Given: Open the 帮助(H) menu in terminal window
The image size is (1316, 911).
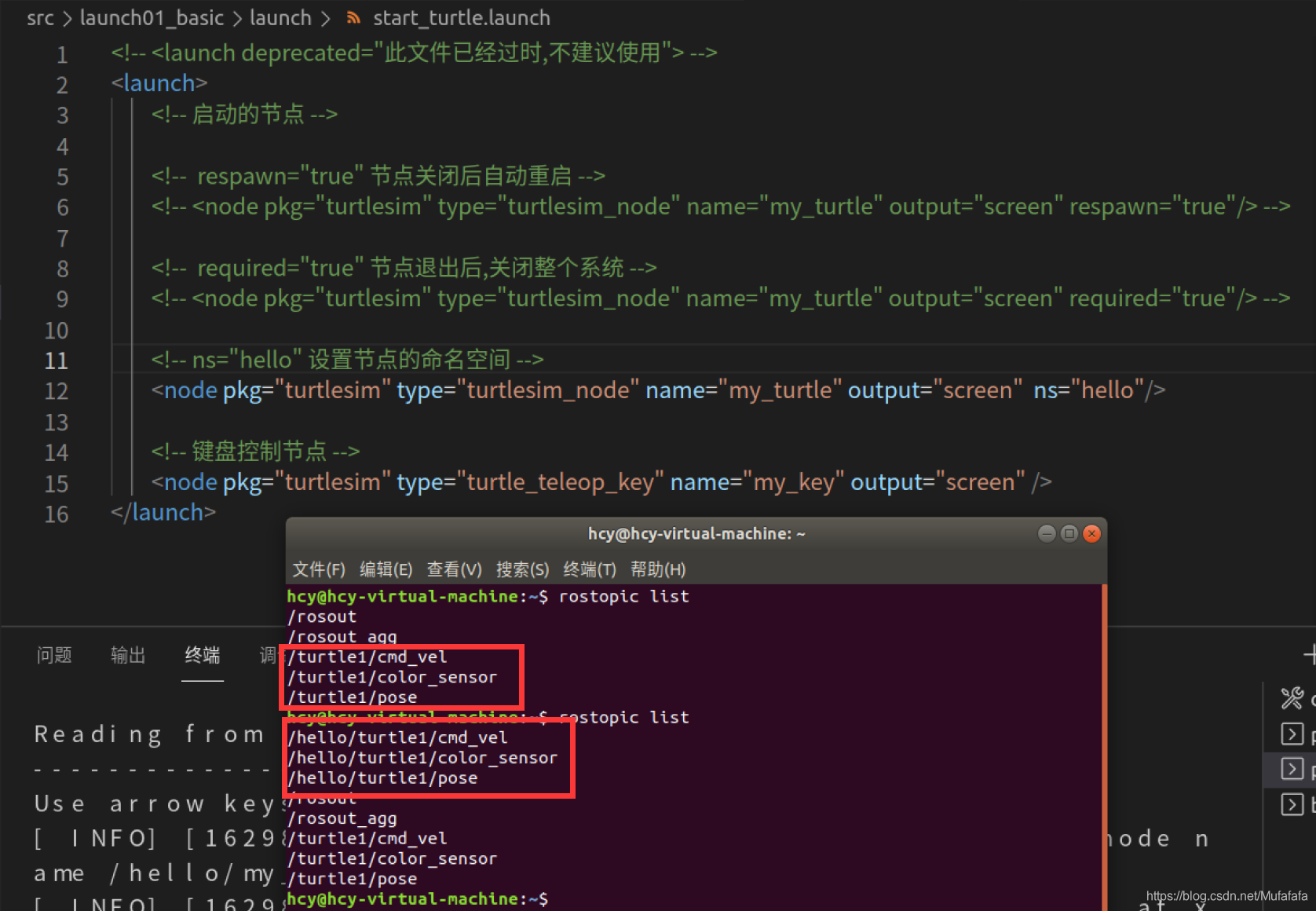Looking at the screenshot, I should coord(658,569).
